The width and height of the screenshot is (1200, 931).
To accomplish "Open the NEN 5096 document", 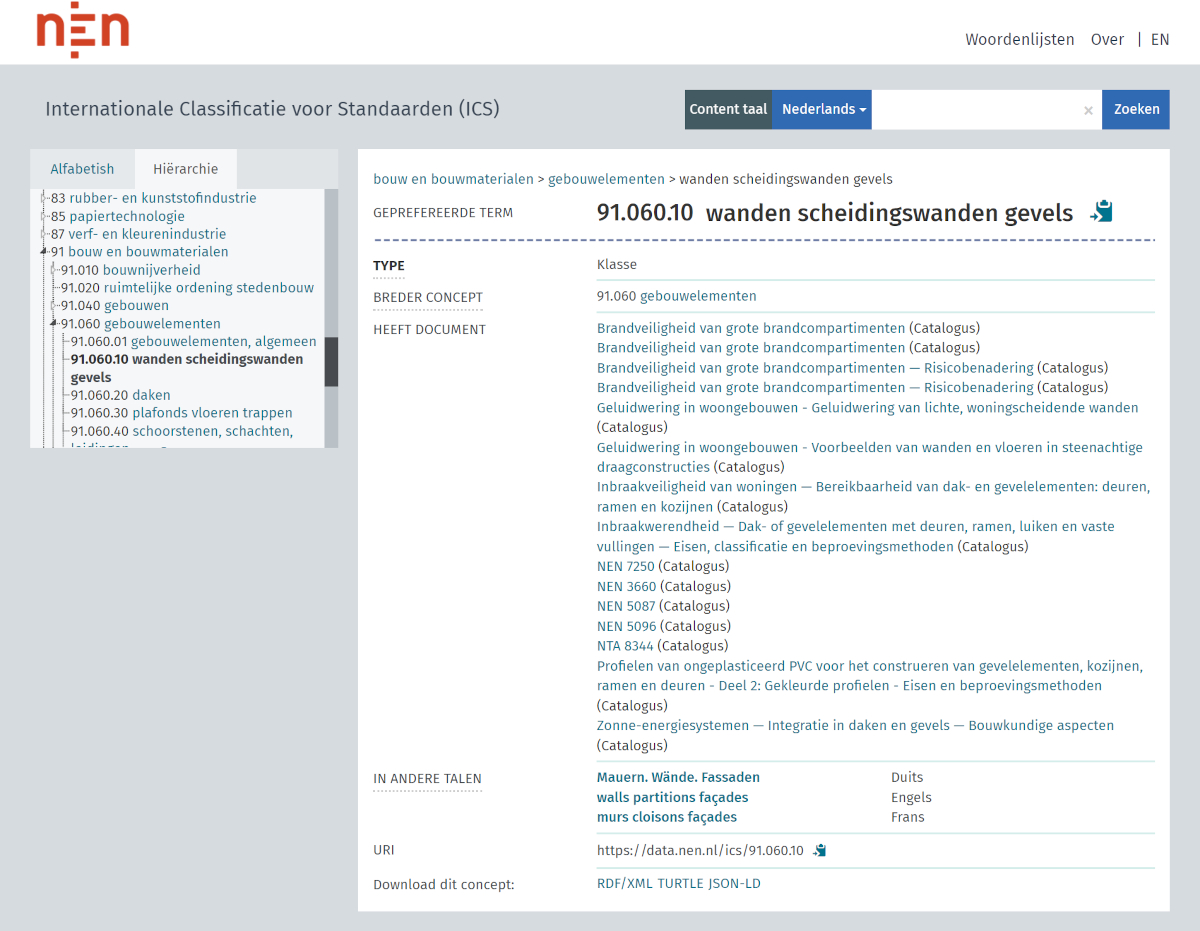I will [626, 626].
